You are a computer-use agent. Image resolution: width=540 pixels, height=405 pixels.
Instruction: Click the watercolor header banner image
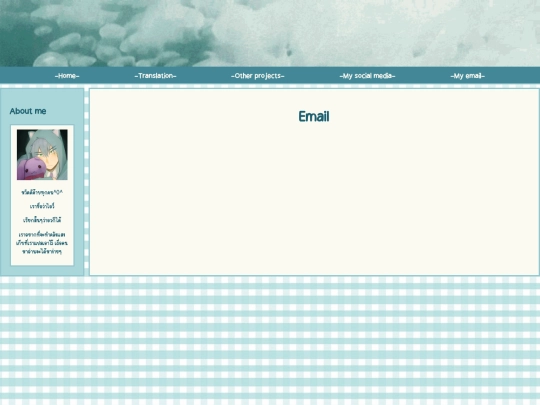pyautogui.click(x=270, y=33)
